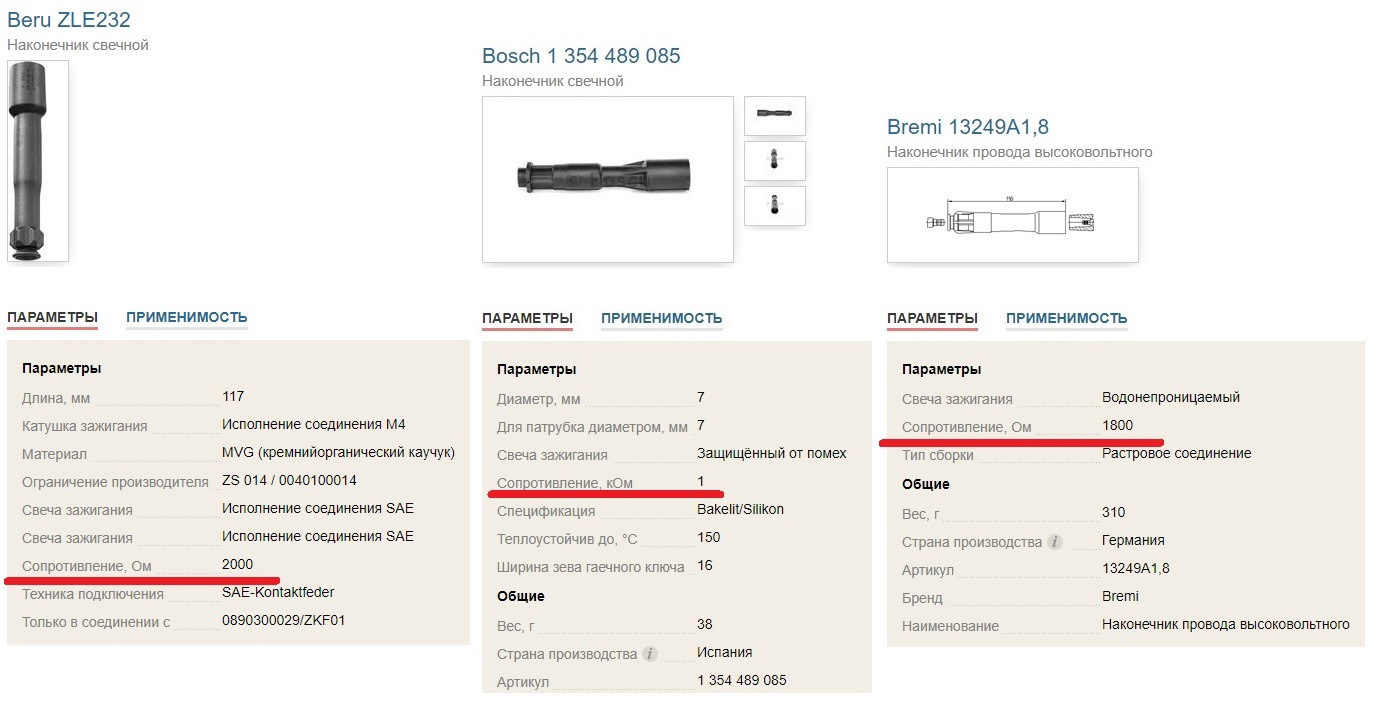Select the middle Bosch gallery thumbnail
Screen dimensions: 1376x703
click(x=775, y=160)
